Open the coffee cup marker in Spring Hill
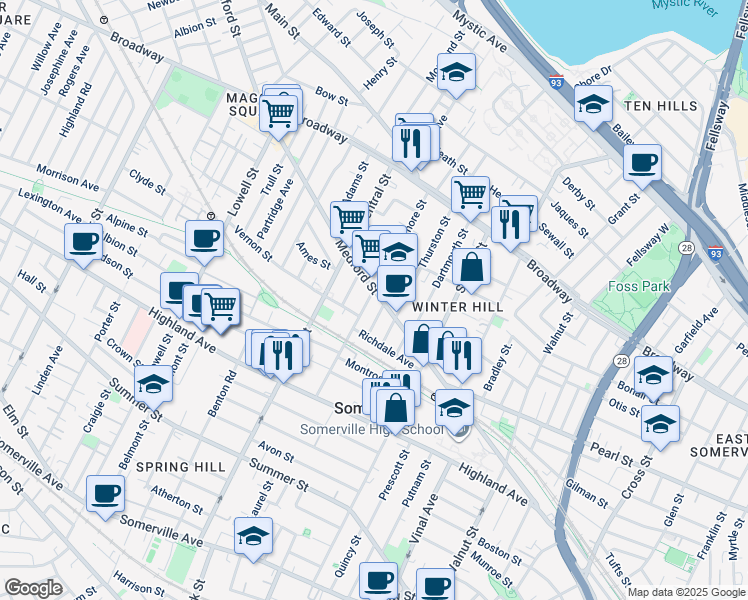Screen dimensions: 748x600 tap(106, 494)
